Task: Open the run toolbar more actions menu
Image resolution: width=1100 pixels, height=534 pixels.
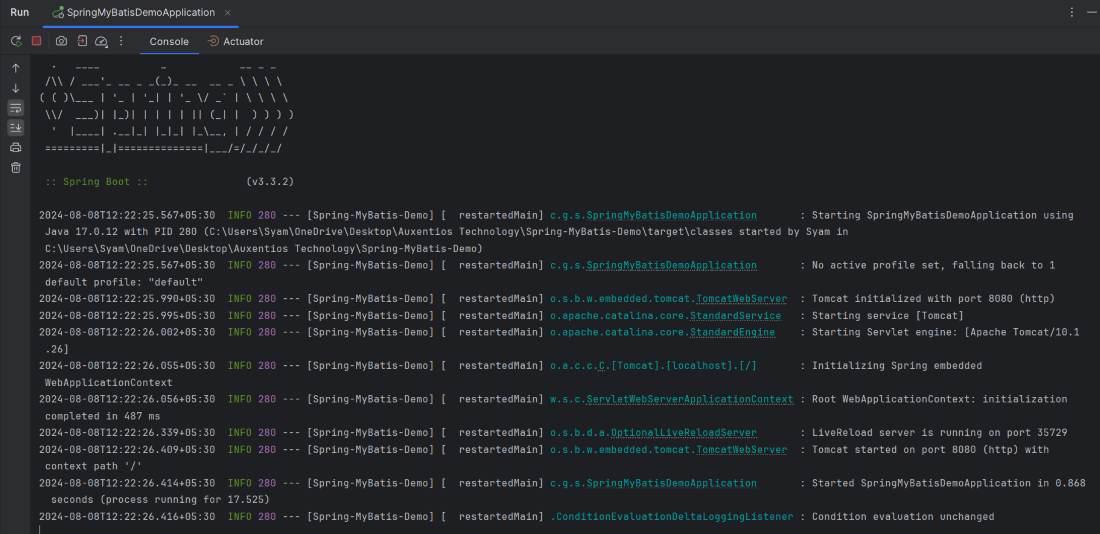Action: click(x=121, y=41)
